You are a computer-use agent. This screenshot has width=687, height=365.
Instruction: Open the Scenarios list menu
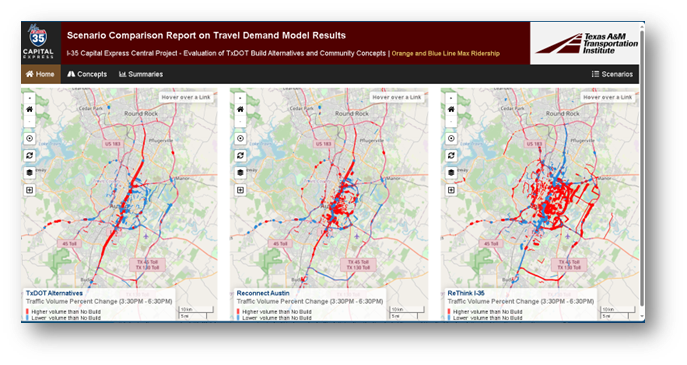click(612, 74)
